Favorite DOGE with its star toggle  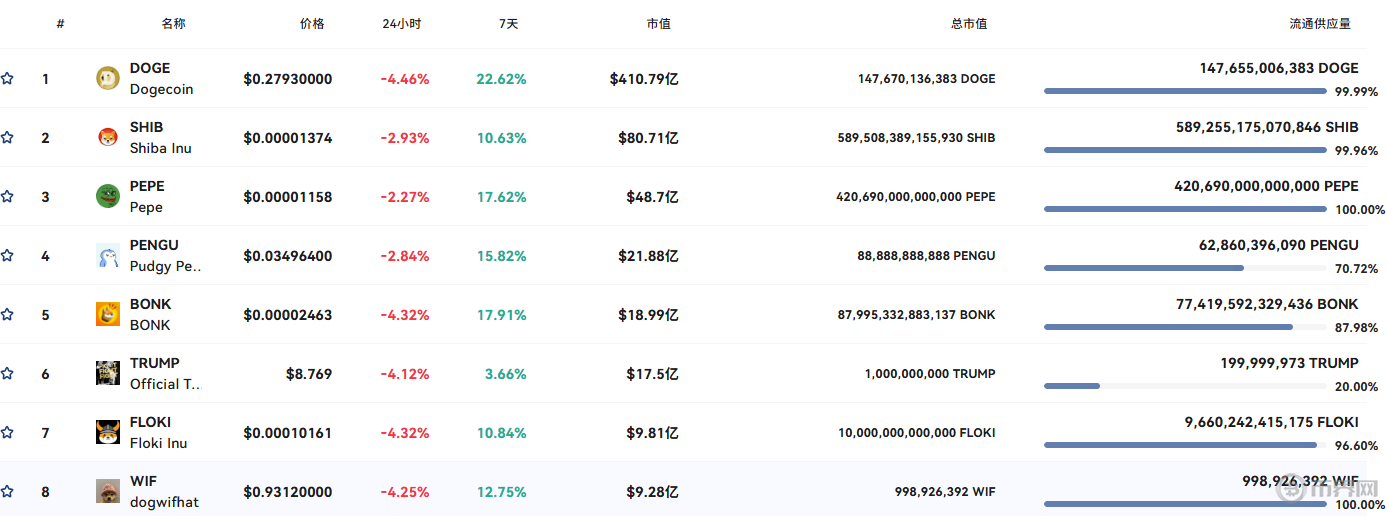click(7, 78)
